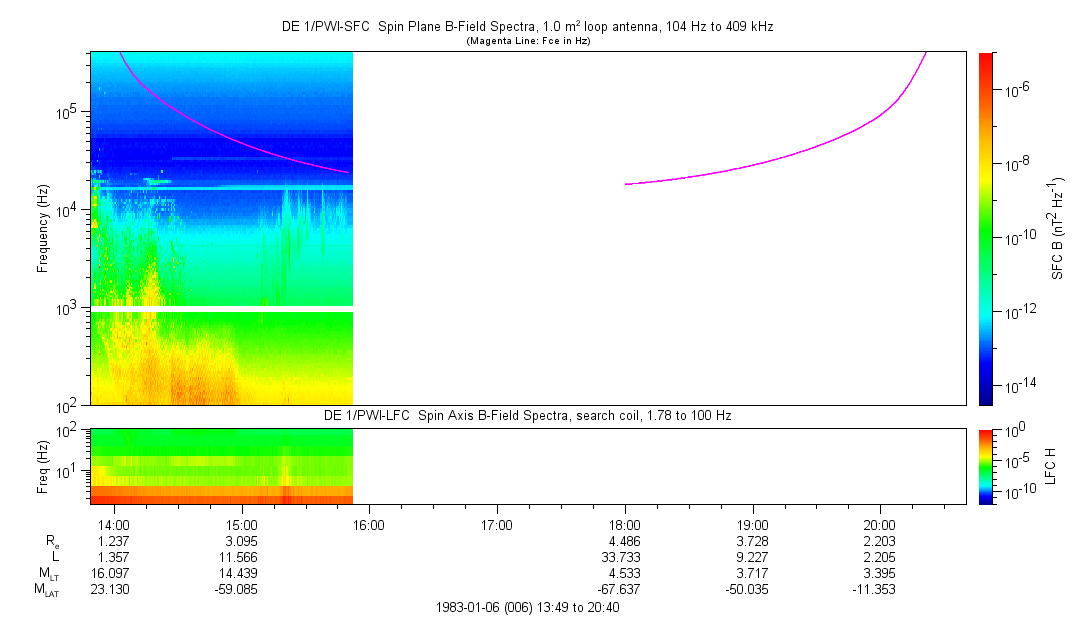Click the Frequency (Hz) y-axis label

coord(43,228)
